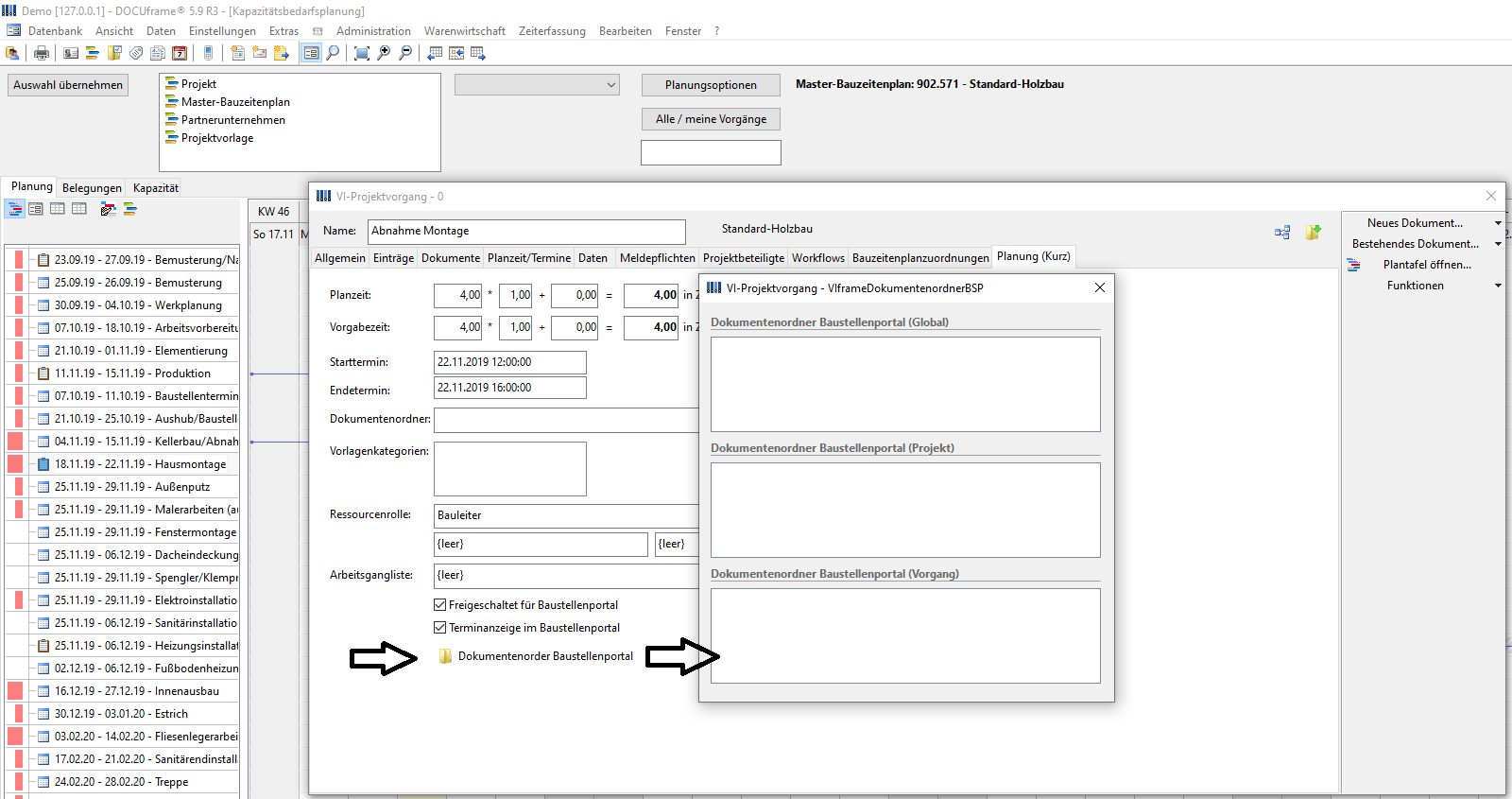Select row 24.02.20 - 28.02.20 - Treppe
The width and height of the screenshot is (1512, 799).
pos(123,782)
